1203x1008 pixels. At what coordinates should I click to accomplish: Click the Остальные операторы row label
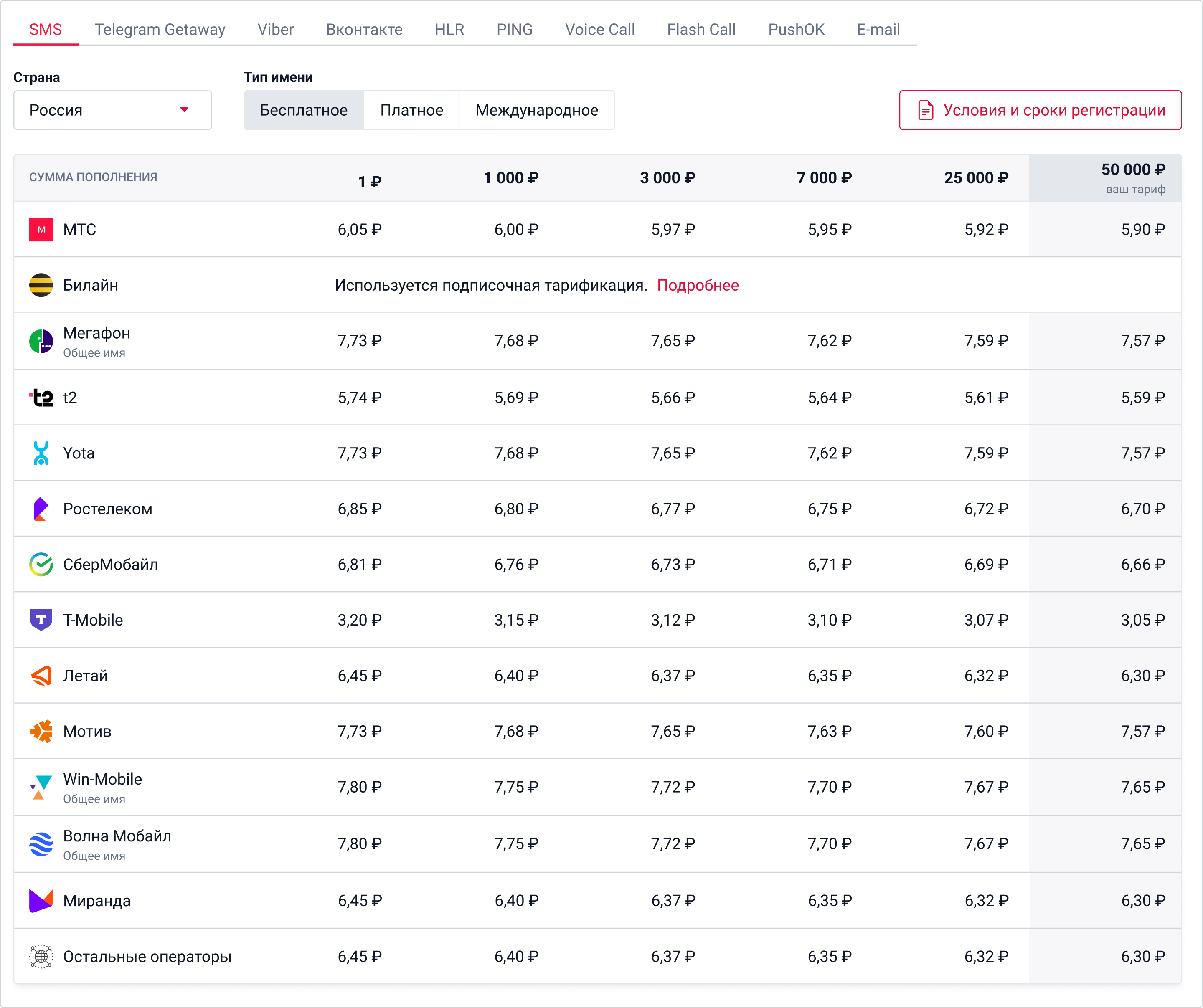[x=147, y=957]
